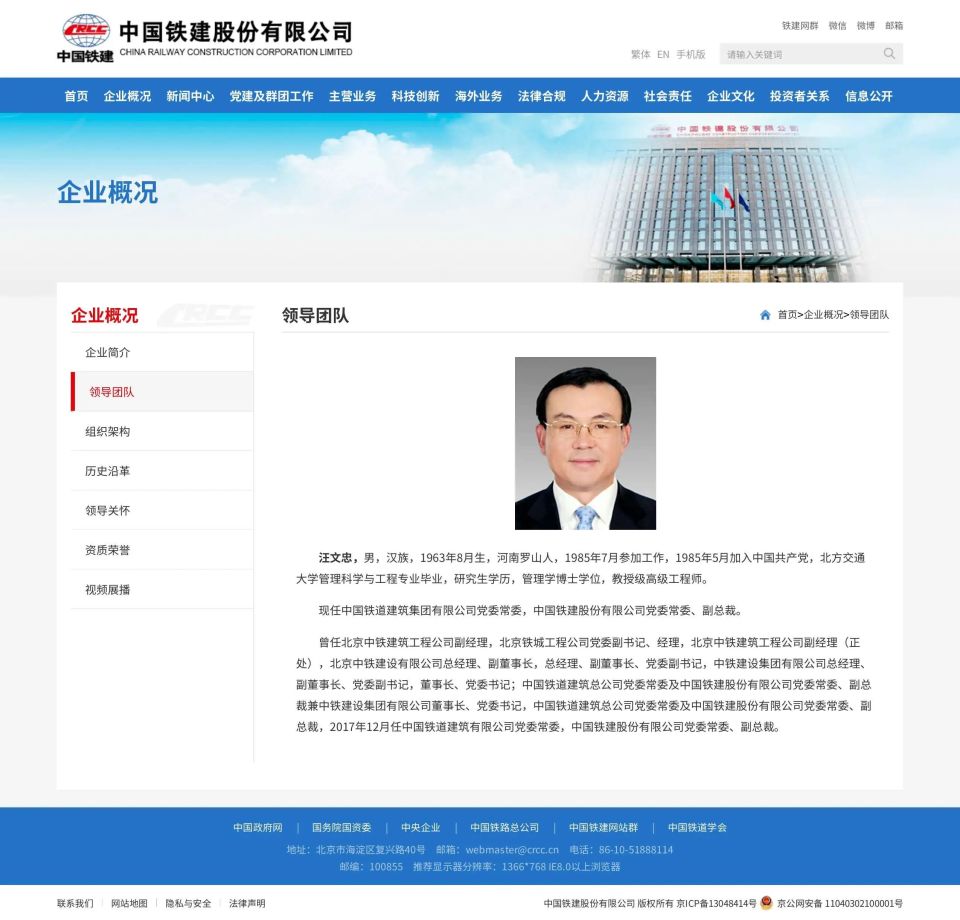Click the webmaster@crcc.cn email address
This screenshot has width=960, height=920.
[x=512, y=850]
